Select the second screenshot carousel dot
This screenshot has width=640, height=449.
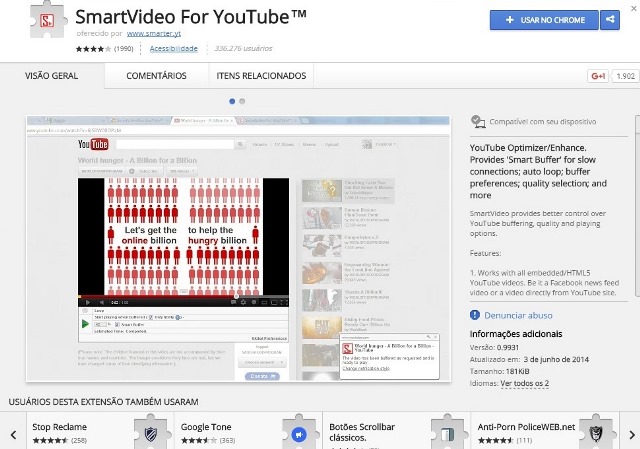(x=242, y=101)
